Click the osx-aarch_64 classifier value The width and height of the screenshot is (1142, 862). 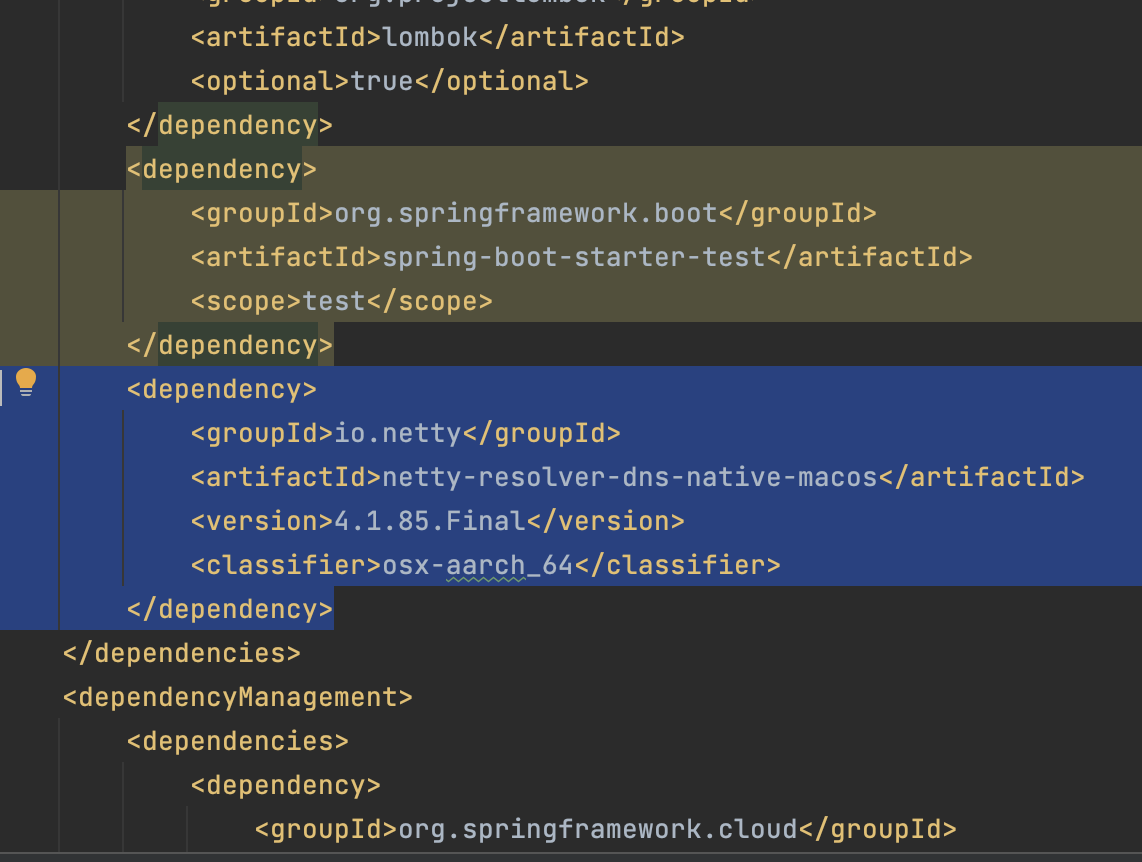(x=477, y=565)
